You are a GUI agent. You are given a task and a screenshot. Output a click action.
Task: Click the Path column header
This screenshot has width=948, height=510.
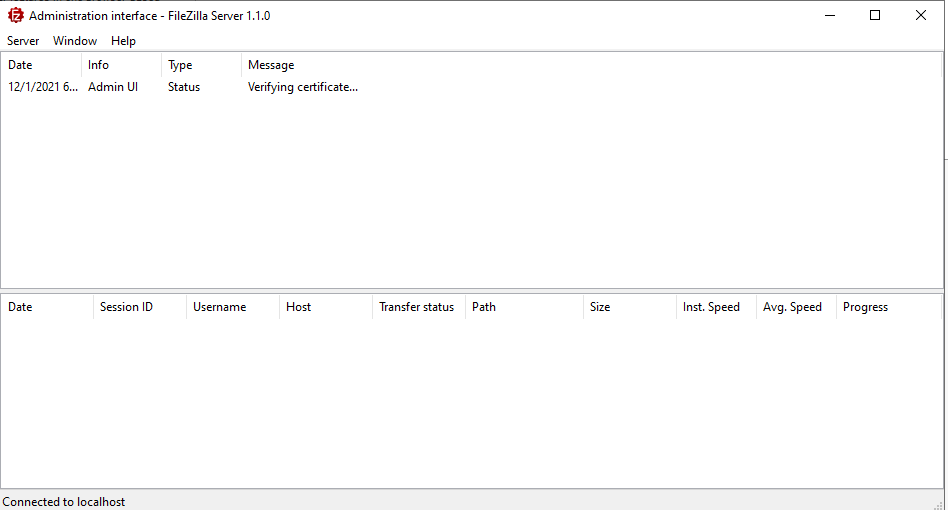click(x=524, y=307)
